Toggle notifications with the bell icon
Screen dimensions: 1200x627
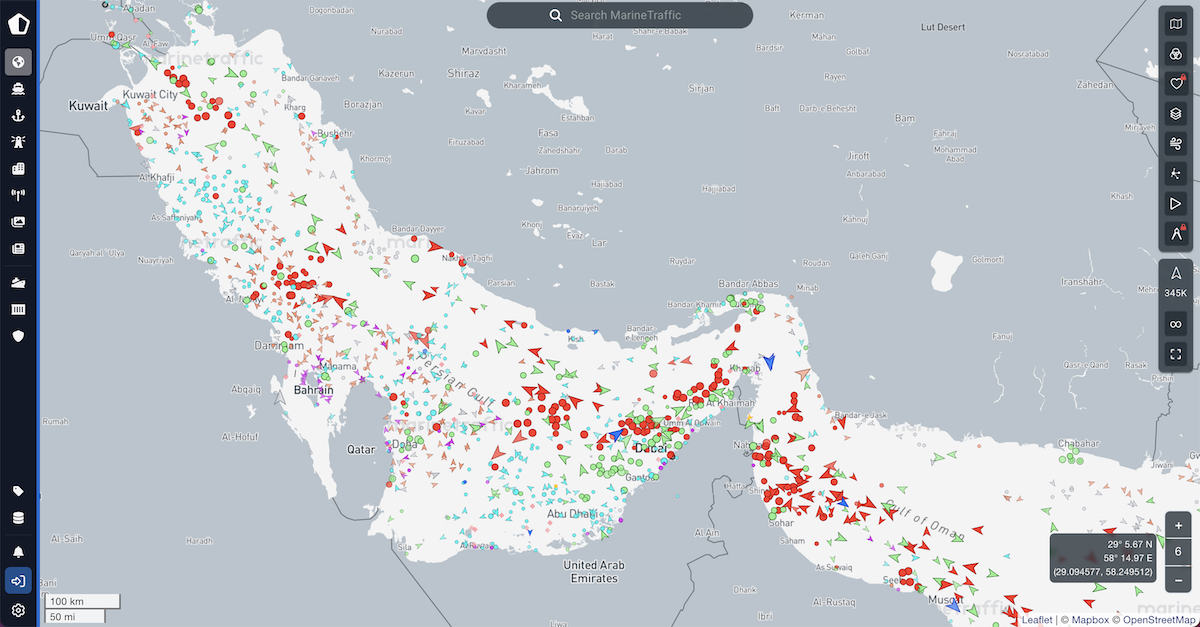18,550
